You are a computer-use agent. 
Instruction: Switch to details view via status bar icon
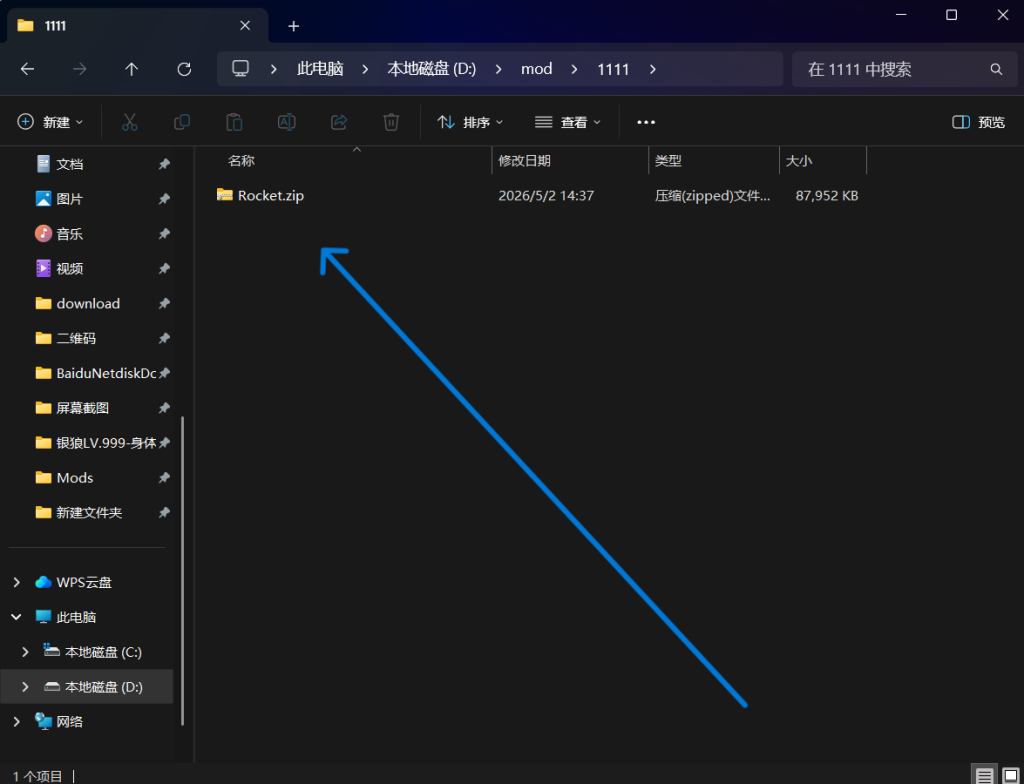pyautogui.click(x=984, y=776)
